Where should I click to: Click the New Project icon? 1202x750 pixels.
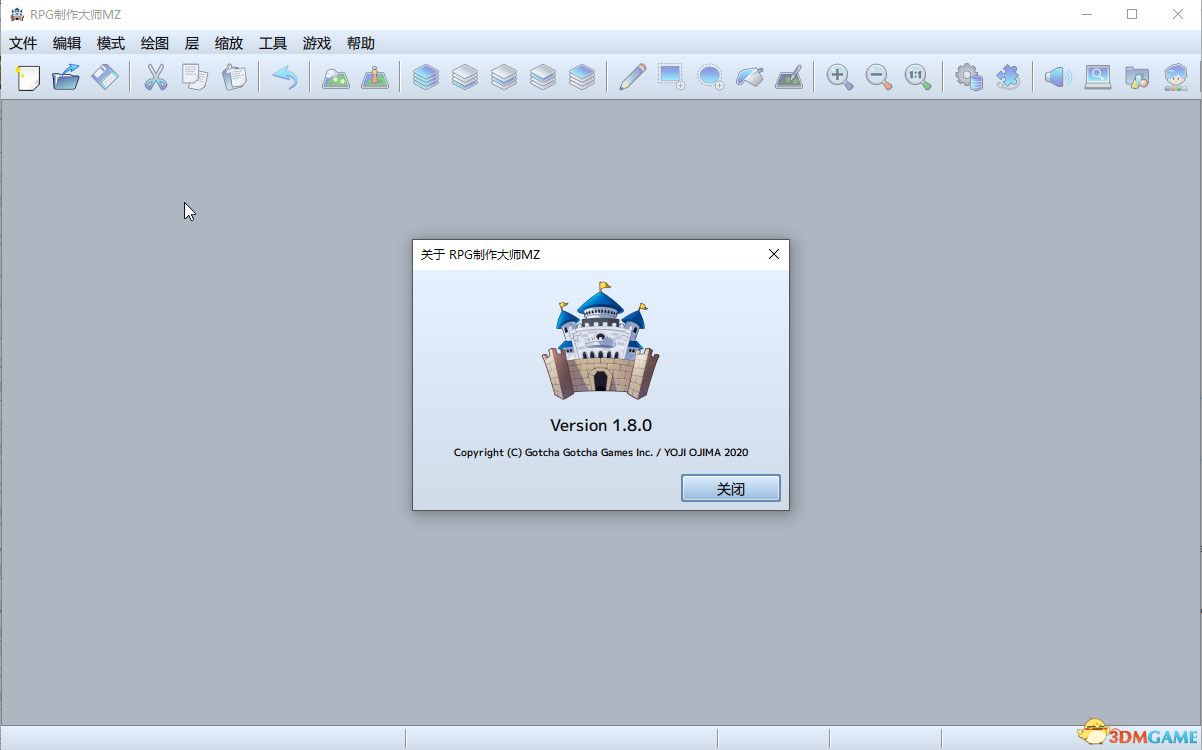pos(28,77)
